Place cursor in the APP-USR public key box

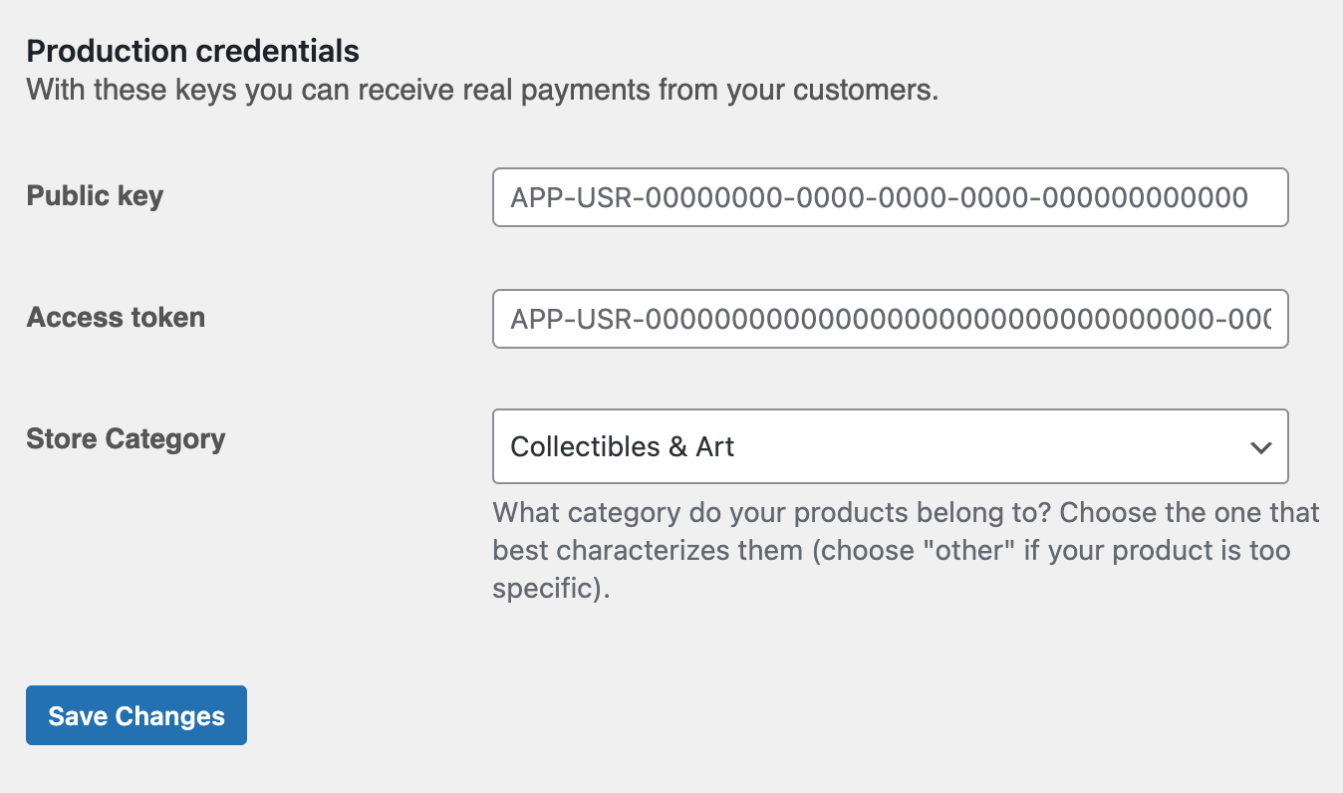(x=890, y=197)
